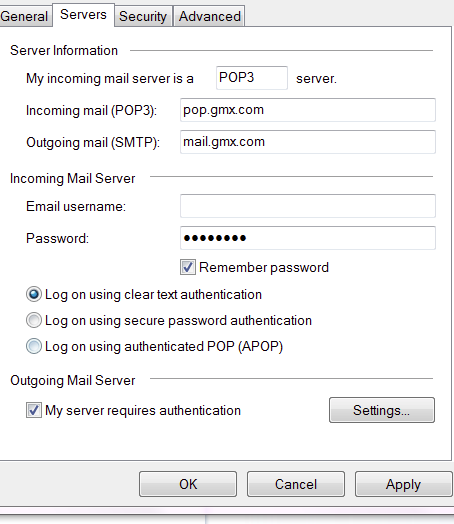Toggle My server requires authentication checkbox

(x=34, y=410)
